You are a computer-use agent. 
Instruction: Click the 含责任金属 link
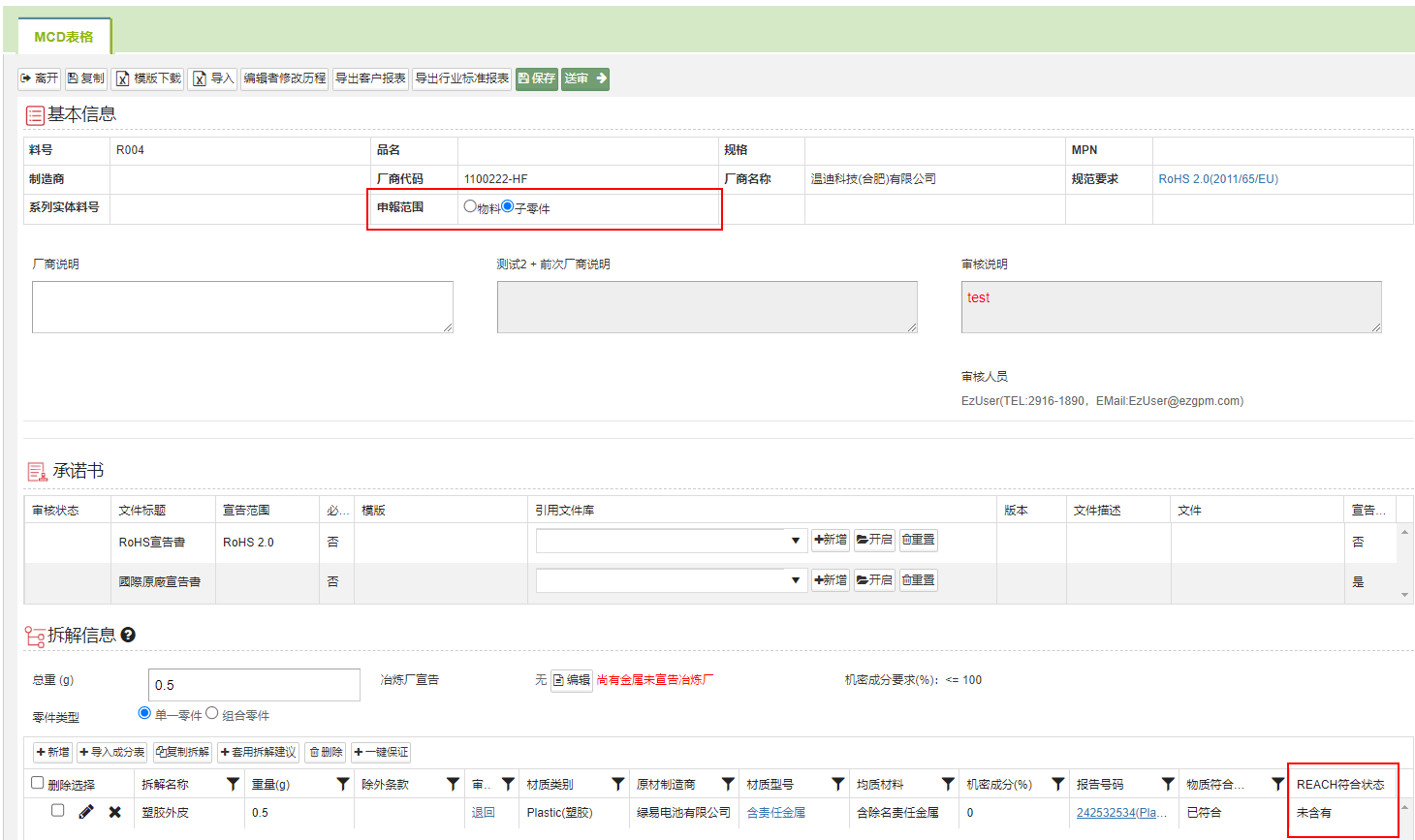776,813
